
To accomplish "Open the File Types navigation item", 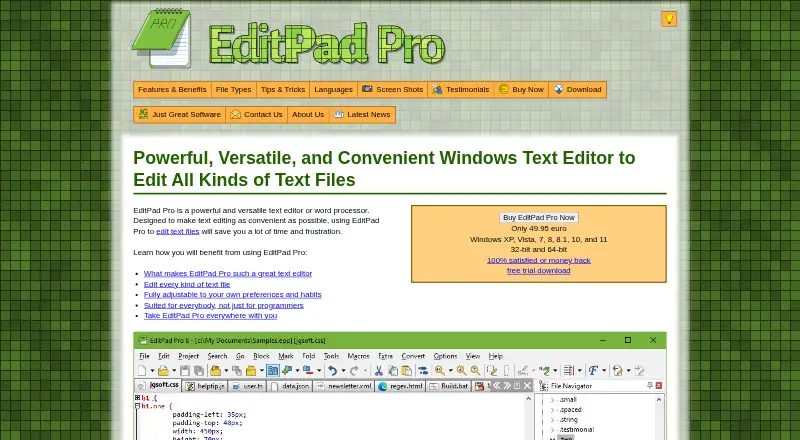I will [234, 89].
